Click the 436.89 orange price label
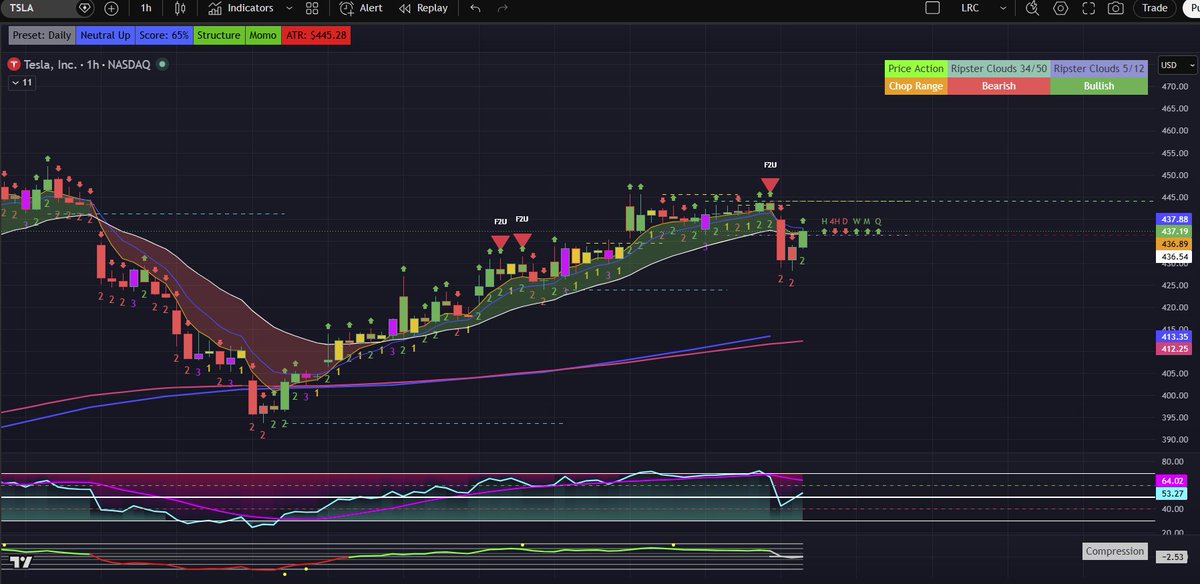Image resolution: width=1200 pixels, height=584 pixels. click(1172, 244)
